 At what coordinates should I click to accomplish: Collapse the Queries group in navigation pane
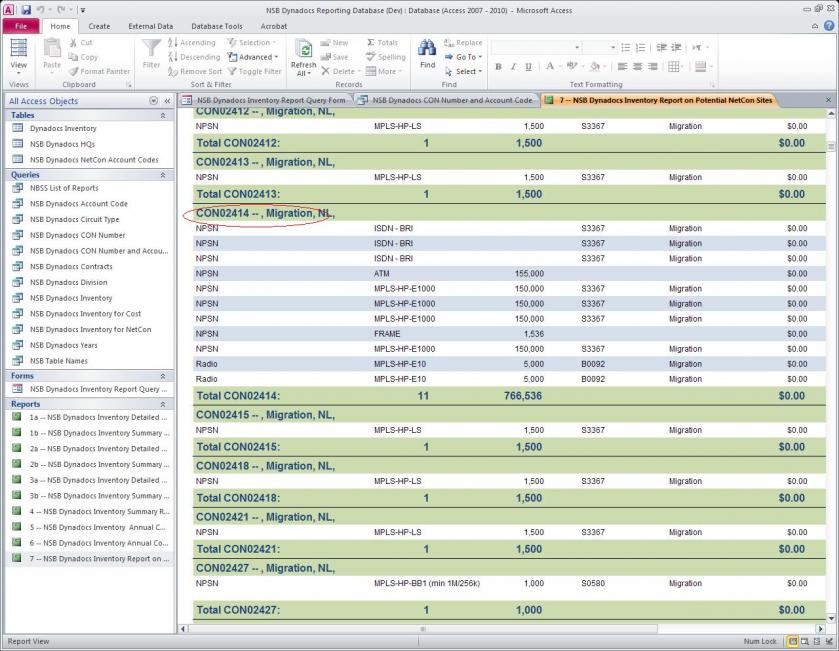tap(163, 175)
